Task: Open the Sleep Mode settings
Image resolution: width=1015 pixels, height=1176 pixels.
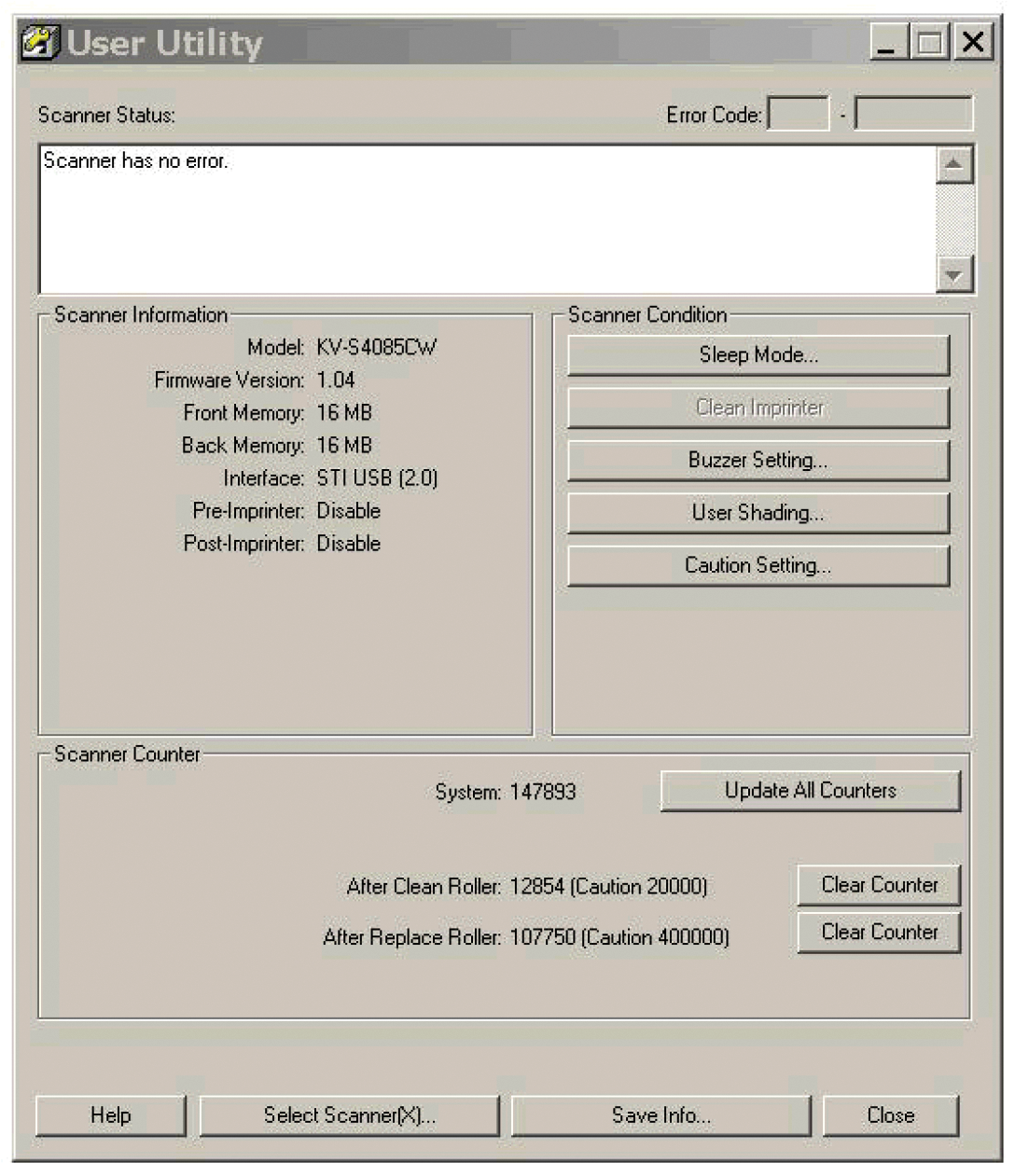Action: (x=758, y=355)
